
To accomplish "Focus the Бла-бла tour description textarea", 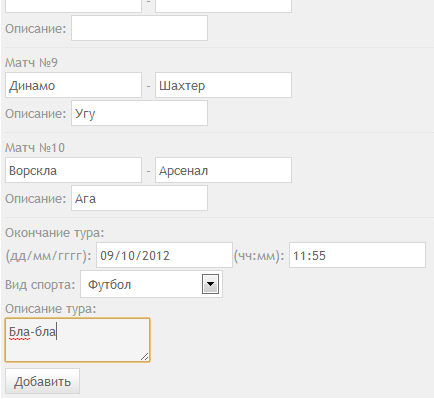I will 77,340.
